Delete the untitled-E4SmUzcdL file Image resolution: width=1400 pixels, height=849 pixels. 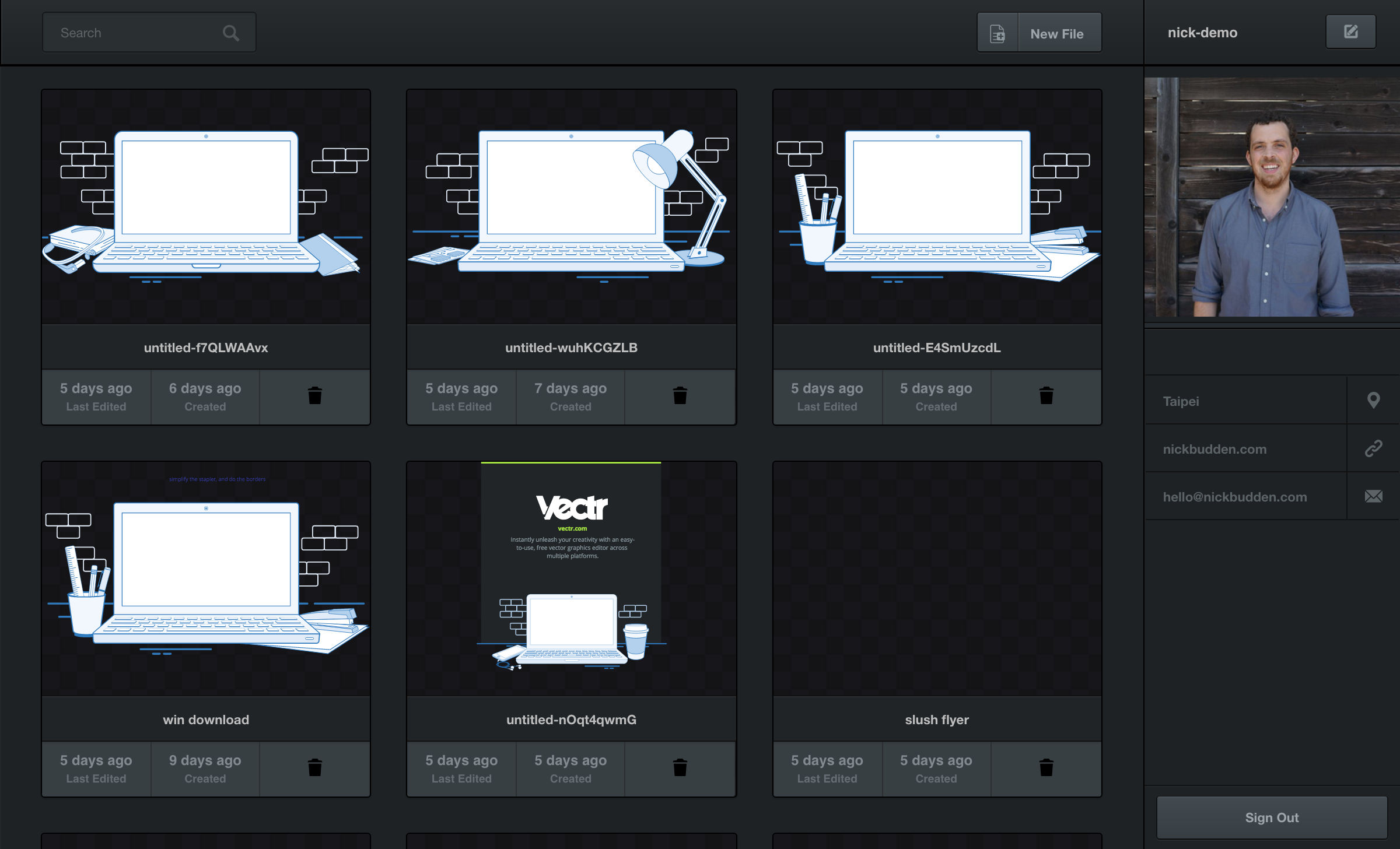point(1046,394)
